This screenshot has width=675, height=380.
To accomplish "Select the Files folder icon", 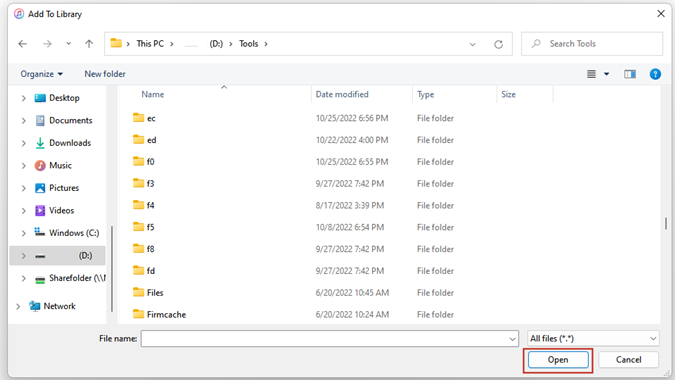I will coord(138,292).
